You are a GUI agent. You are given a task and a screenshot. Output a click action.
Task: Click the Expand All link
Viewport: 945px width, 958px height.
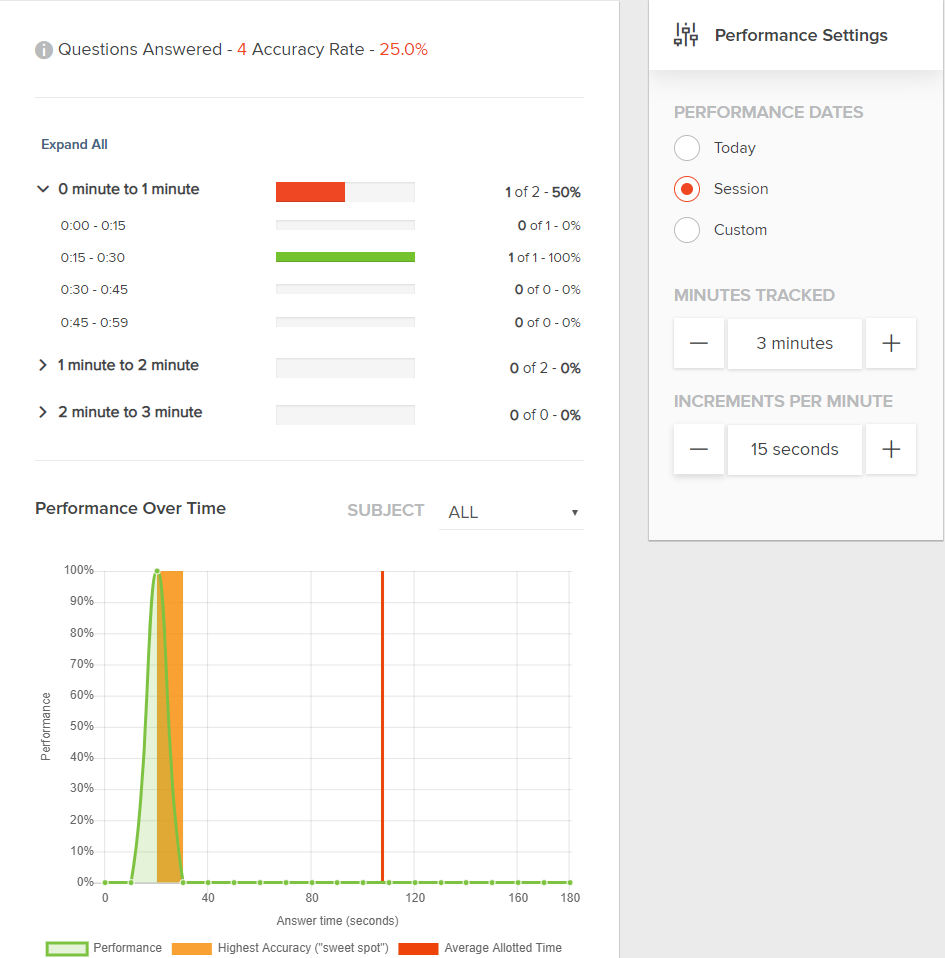74,145
